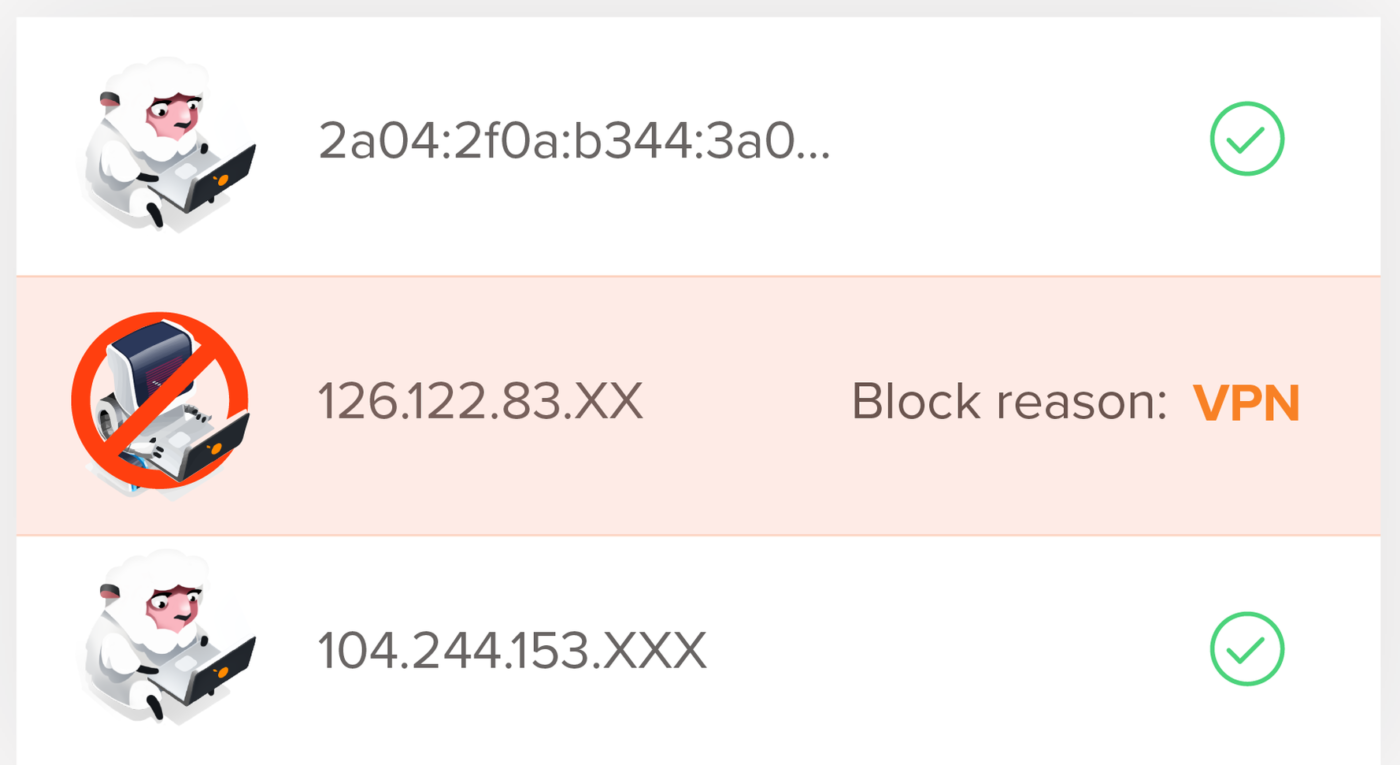Click the blocked robot icon with prohibition sign
The image size is (1400, 765).
coord(160,402)
